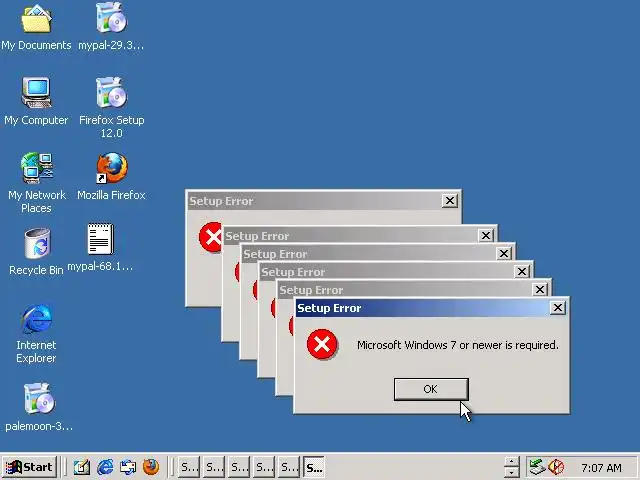
Task: Click the red error icon in front dialog
Action: [x=322, y=344]
